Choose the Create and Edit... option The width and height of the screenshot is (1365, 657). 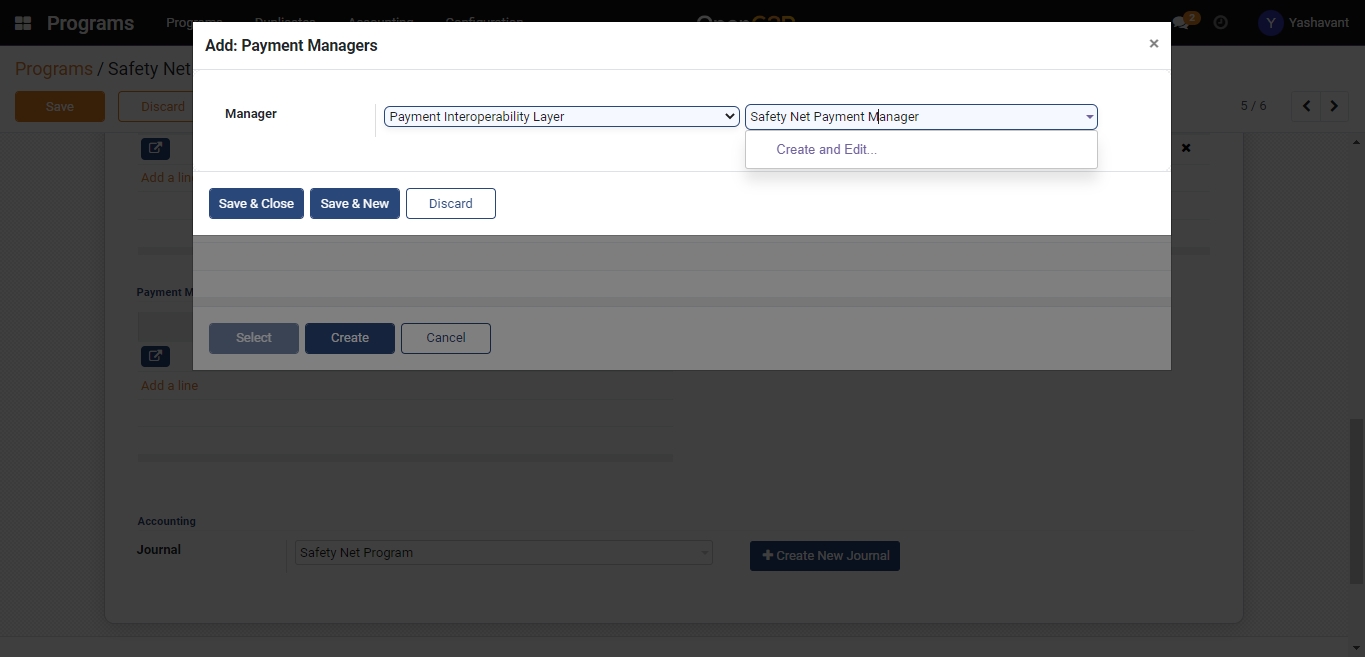coord(826,150)
